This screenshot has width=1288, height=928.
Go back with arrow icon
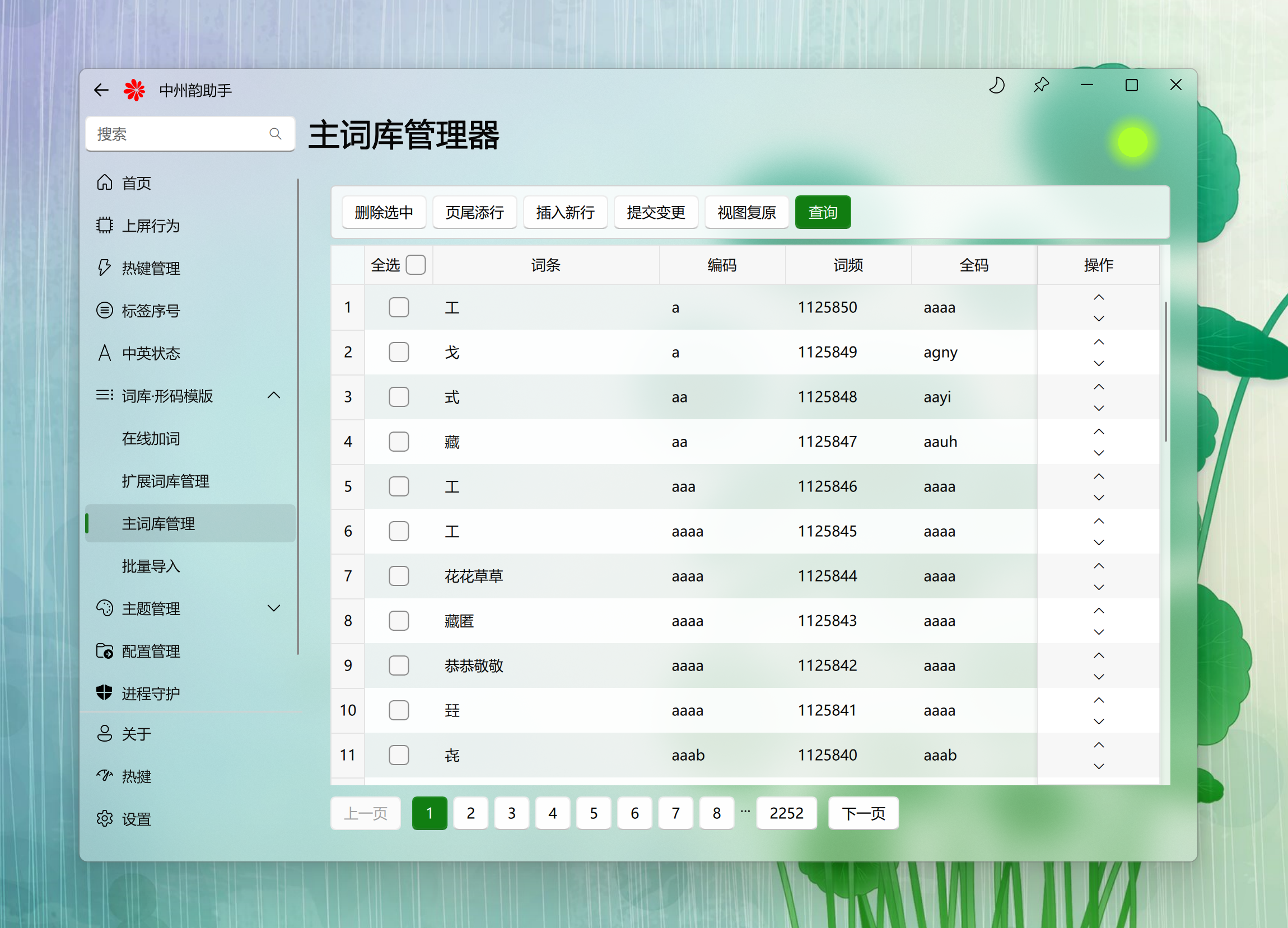pos(101,90)
